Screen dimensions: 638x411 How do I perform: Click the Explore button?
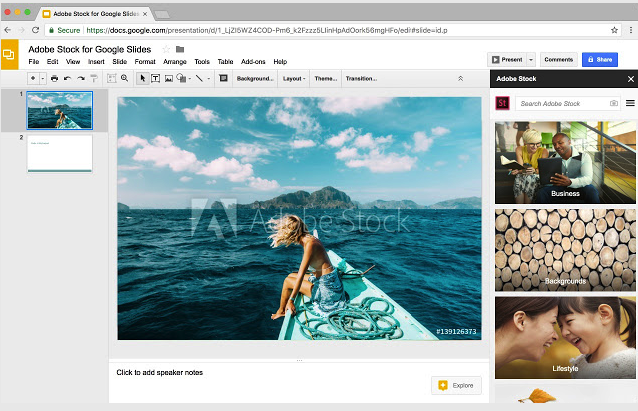tap(456, 385)
